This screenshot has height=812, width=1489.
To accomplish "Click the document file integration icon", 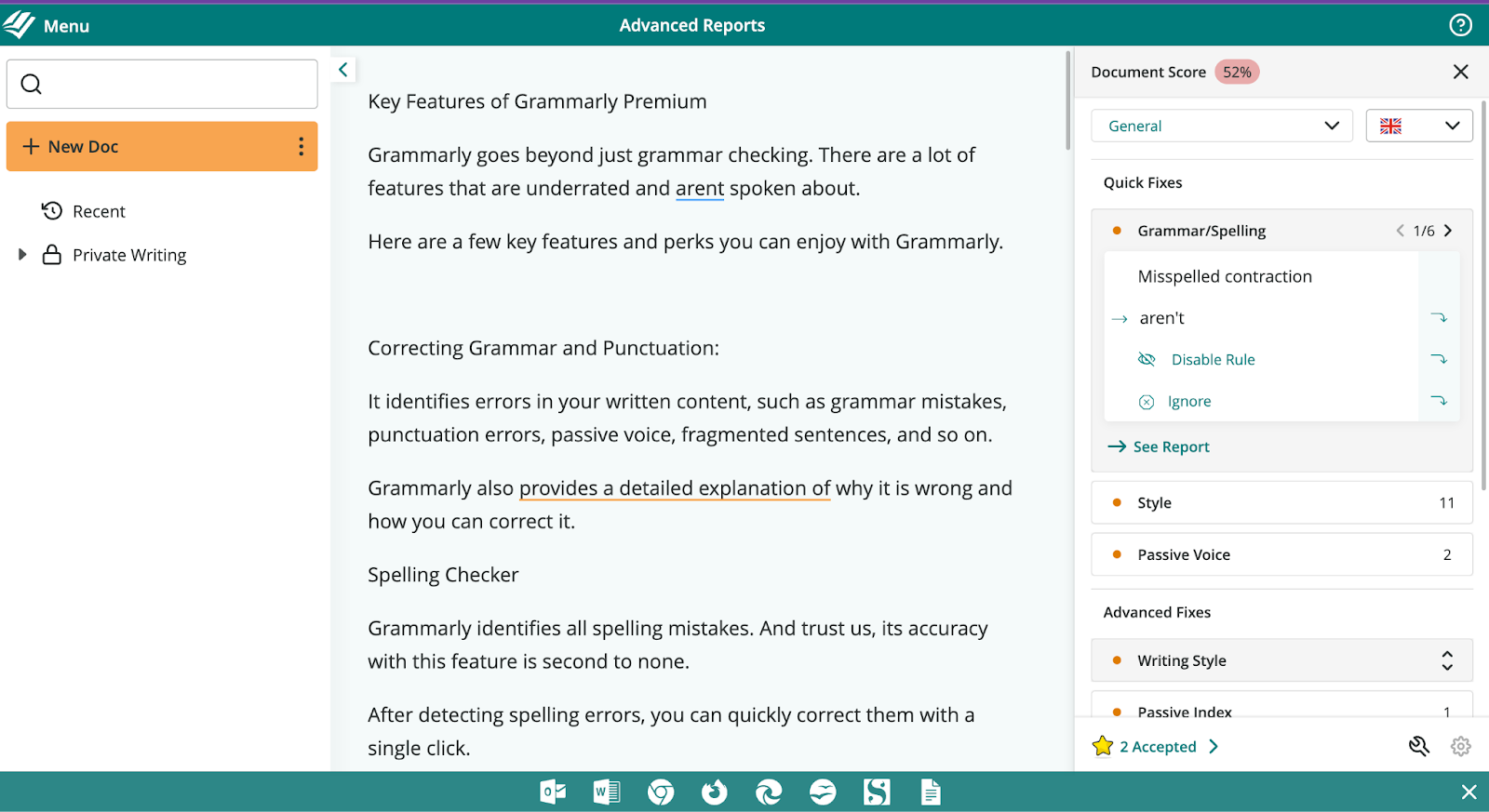I will click(931, 792).
